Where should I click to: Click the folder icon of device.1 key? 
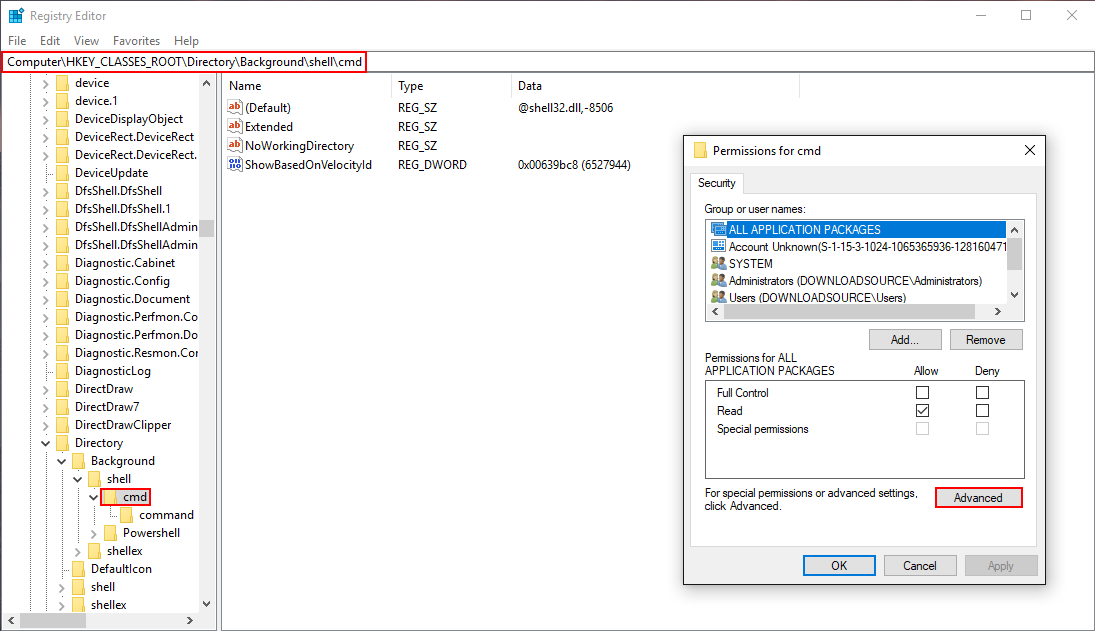point(63,101)
